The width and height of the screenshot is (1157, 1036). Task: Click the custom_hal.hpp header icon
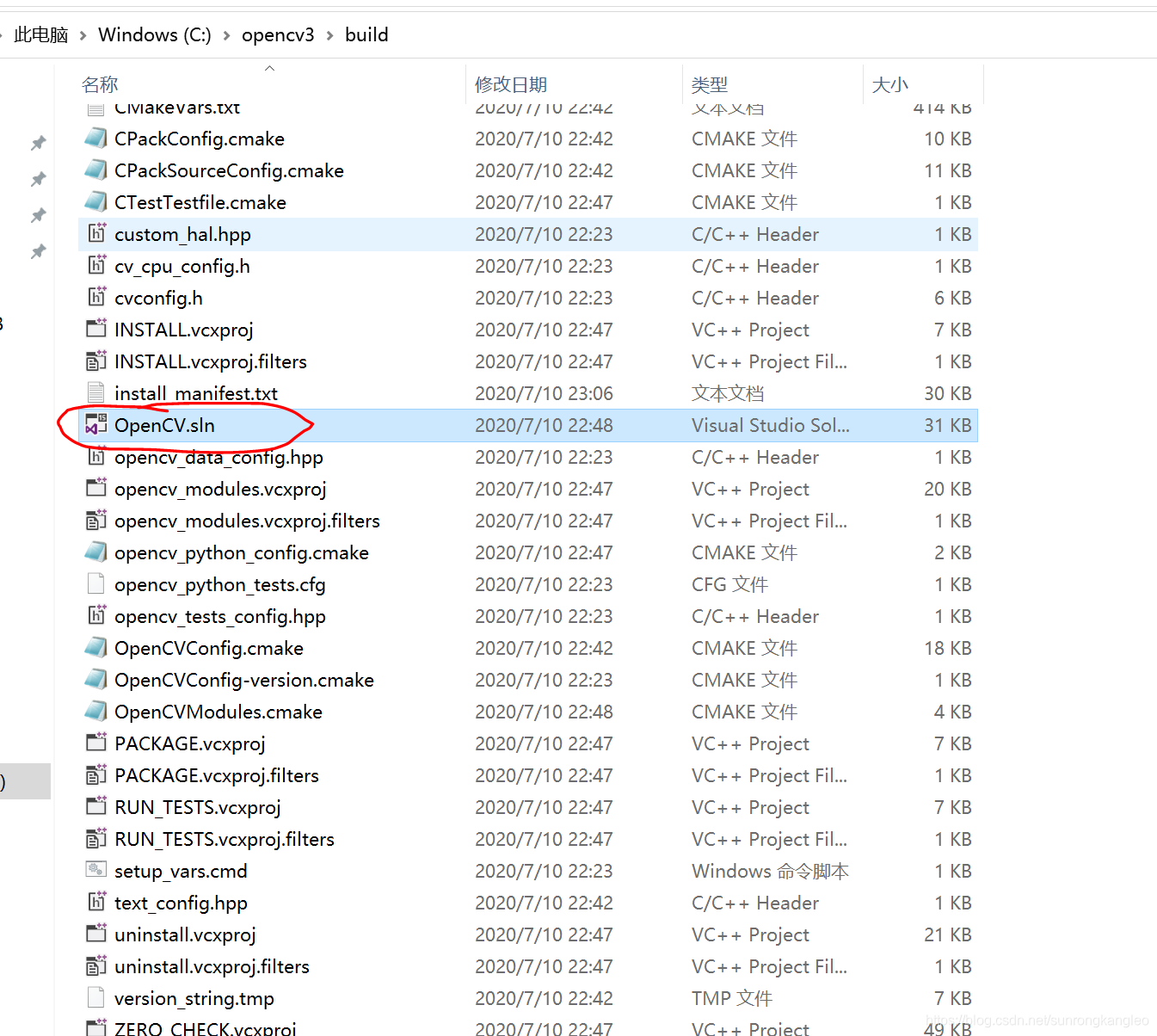point(96,234)
